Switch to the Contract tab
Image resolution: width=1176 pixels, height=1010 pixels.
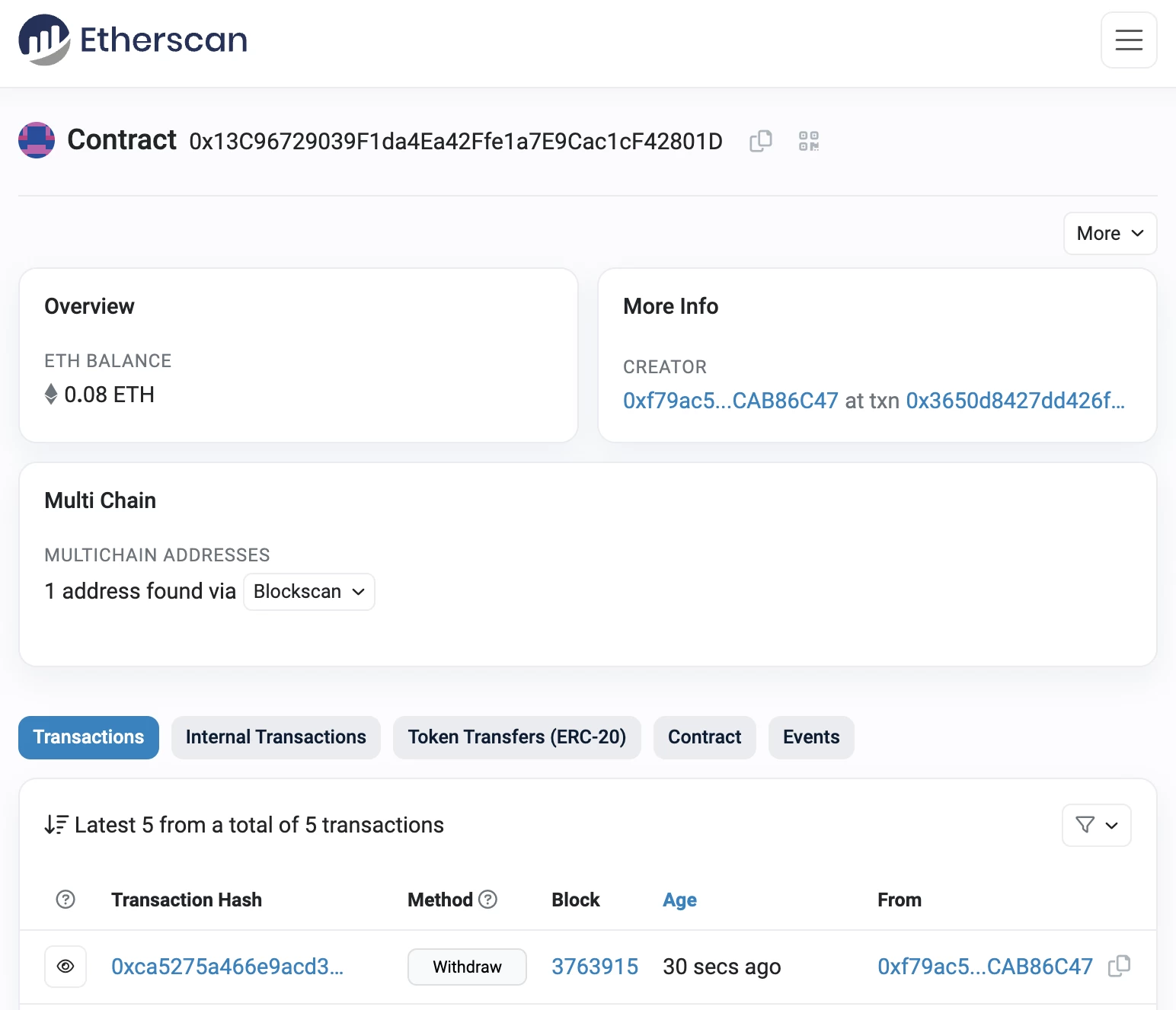click(x=705, y=737)
